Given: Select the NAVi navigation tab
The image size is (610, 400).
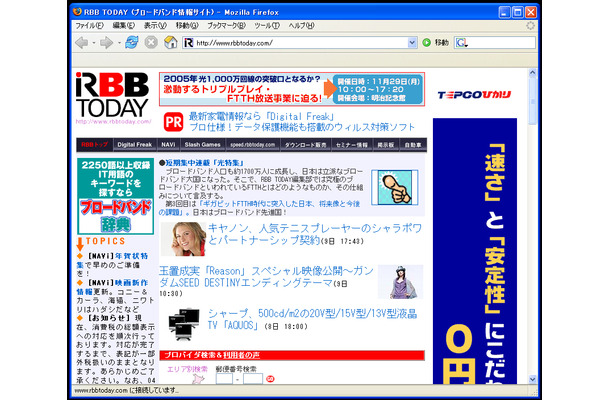Looking at the screenshot, I should (x=168, y=145).
